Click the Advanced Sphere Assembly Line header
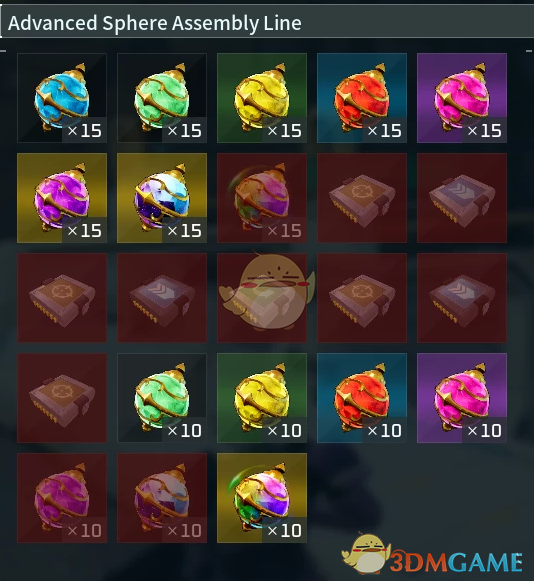Screen dimensions: 534x581 [x=155, y=23]
